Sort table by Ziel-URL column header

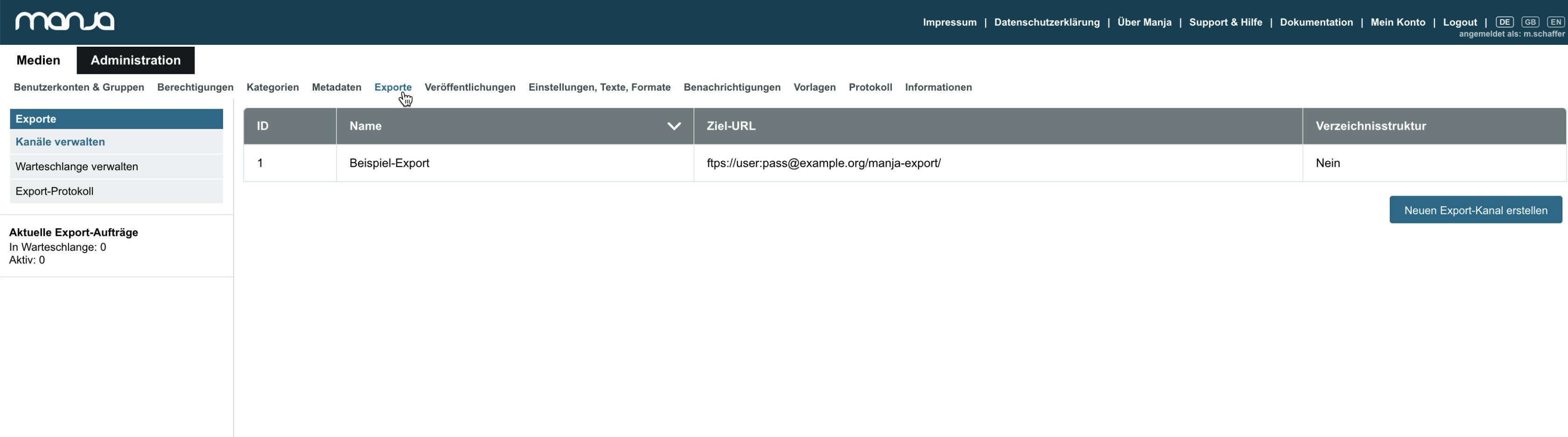click(998, 126)
